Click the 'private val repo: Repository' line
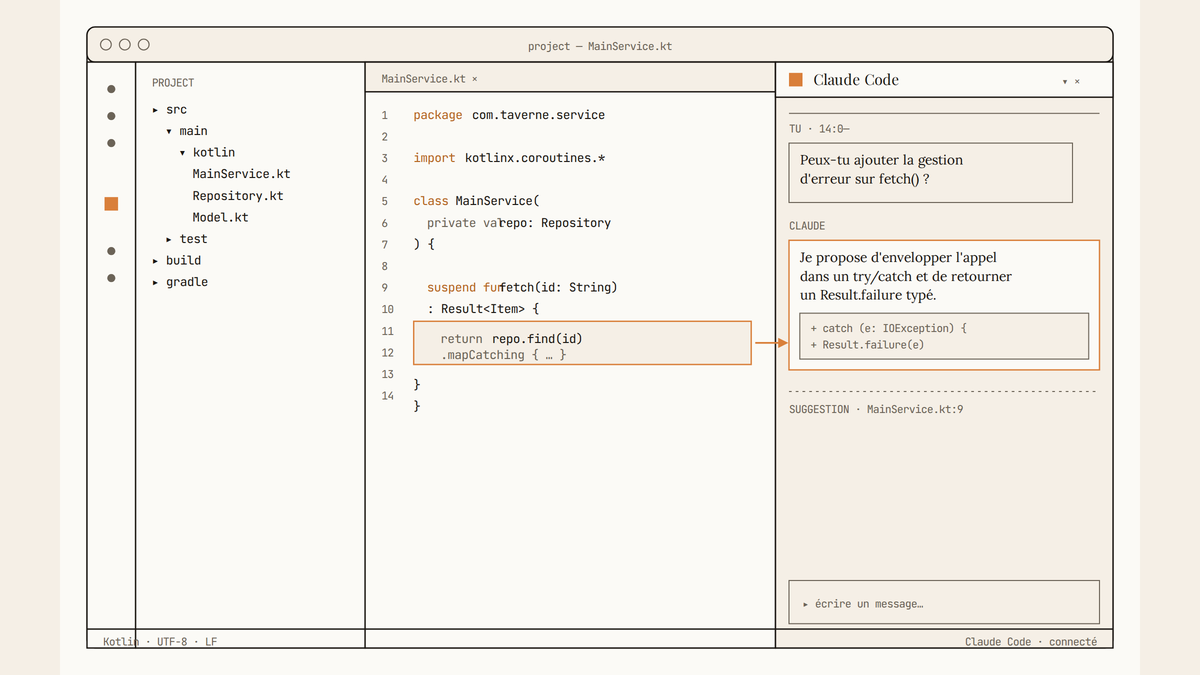 pos(519,223)
